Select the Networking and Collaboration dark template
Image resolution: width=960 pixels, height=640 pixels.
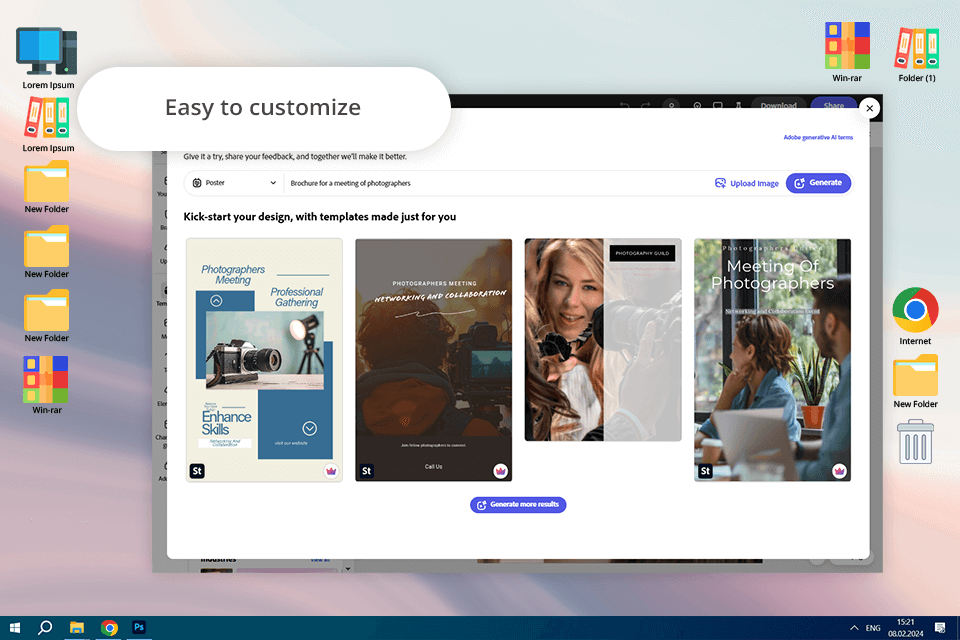[x=433, y=360]
